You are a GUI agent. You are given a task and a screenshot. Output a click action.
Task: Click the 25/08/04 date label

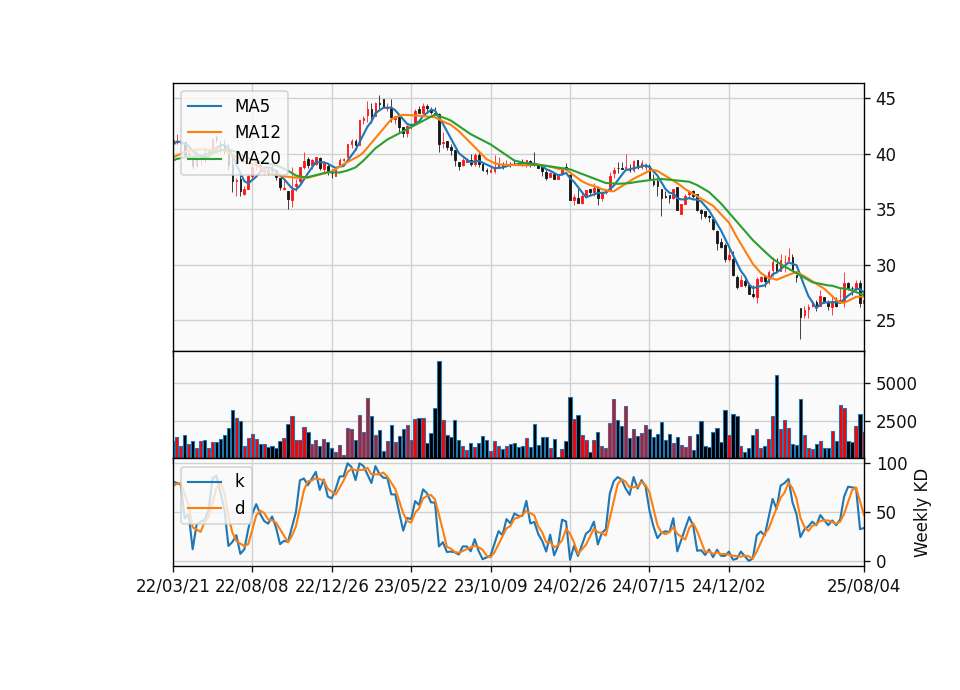click(x=863, y=586)
